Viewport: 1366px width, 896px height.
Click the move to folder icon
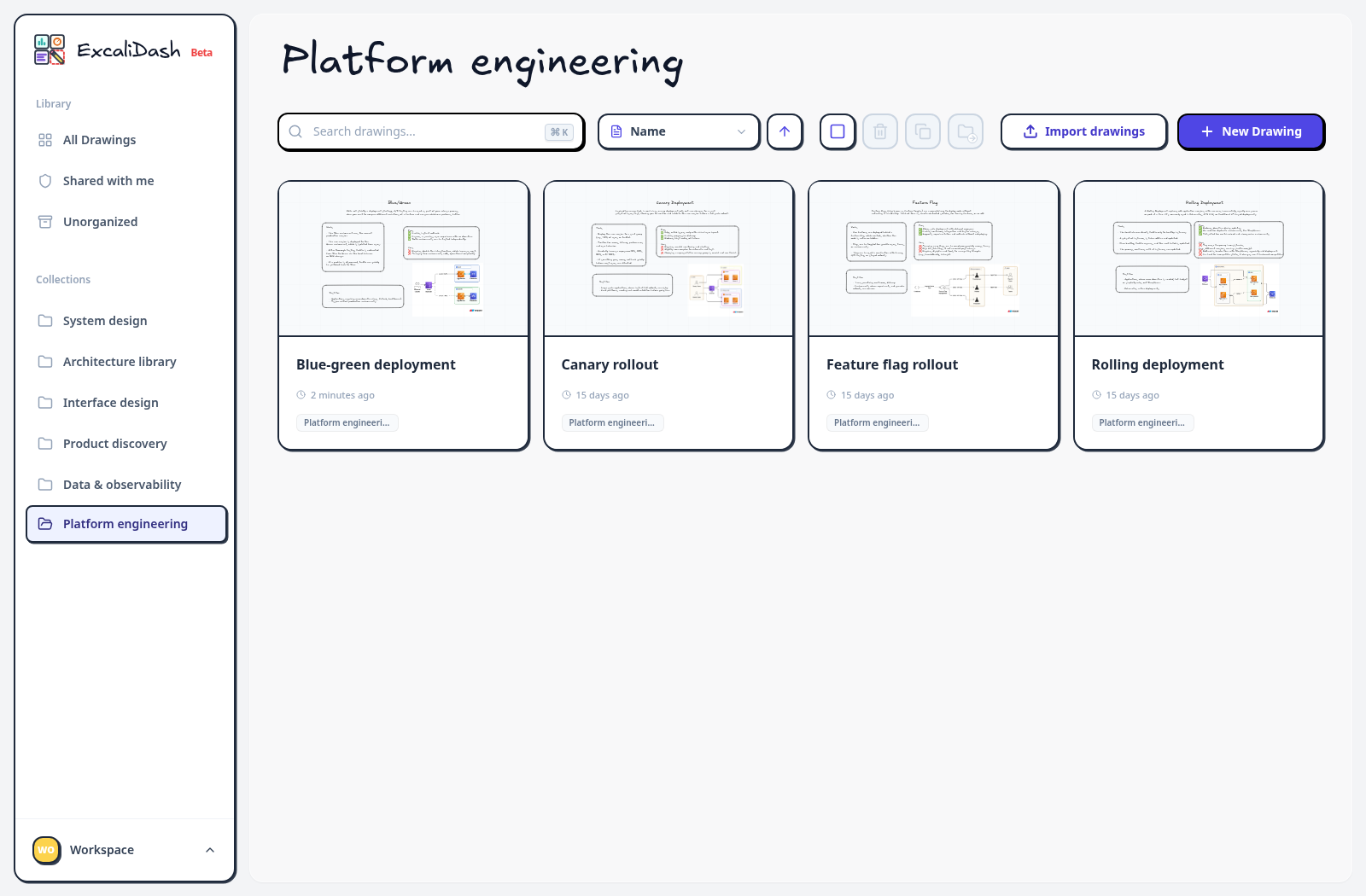point(966,131)
